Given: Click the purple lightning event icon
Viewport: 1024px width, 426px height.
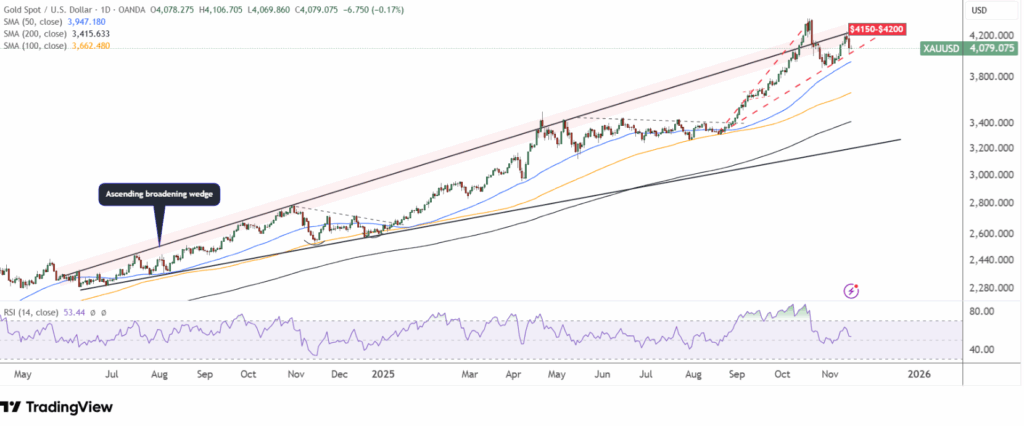Looking at the screenshot, I should click(851, 291).
